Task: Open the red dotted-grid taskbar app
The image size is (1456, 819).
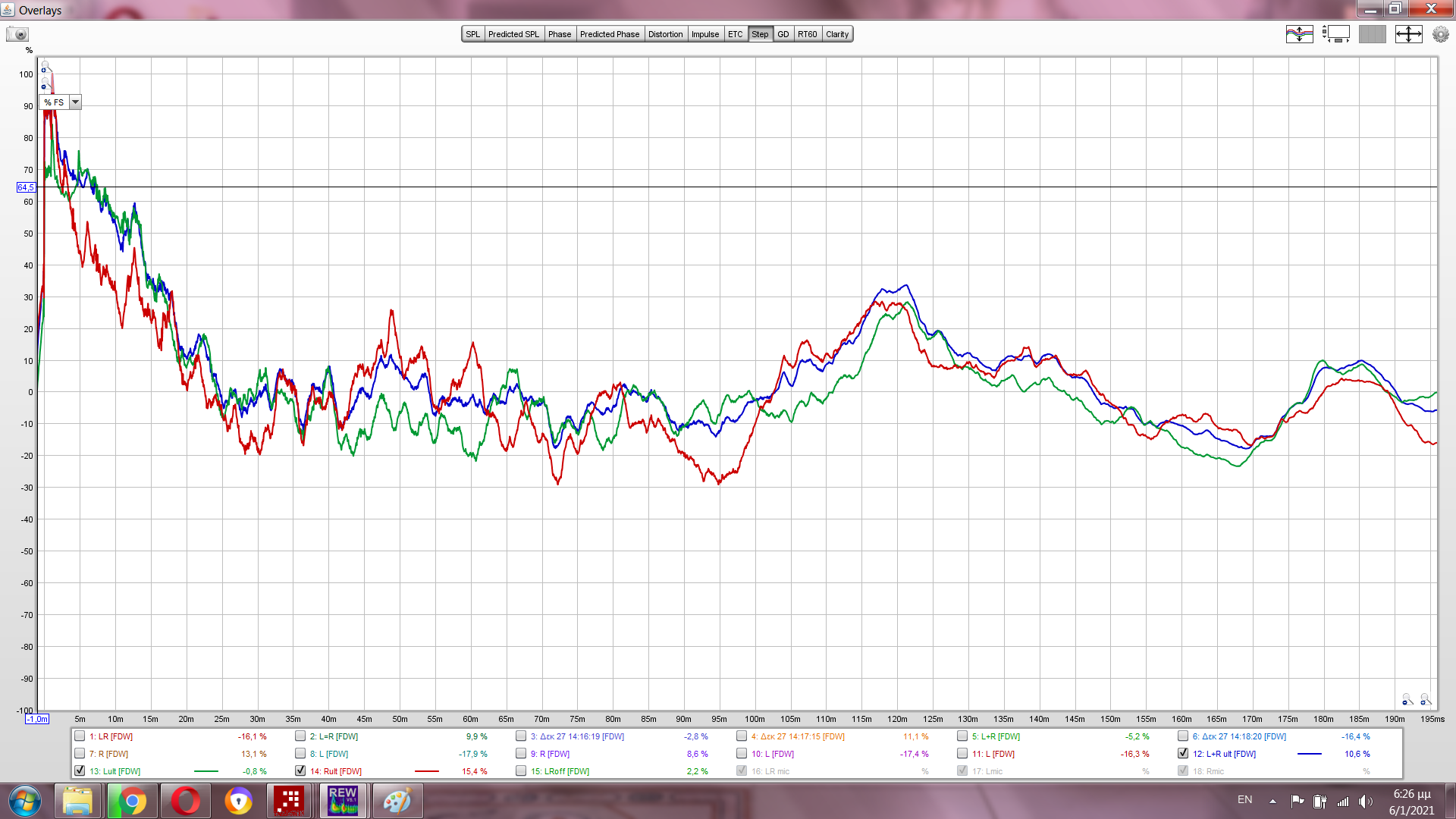Action: [289, 801]
